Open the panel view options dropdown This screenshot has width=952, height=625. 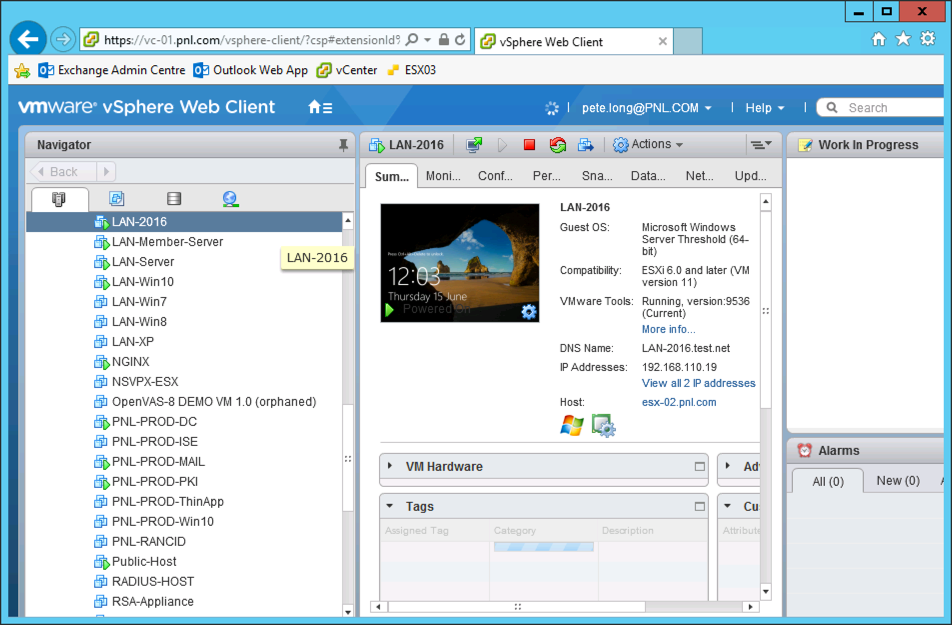(761, 145)
